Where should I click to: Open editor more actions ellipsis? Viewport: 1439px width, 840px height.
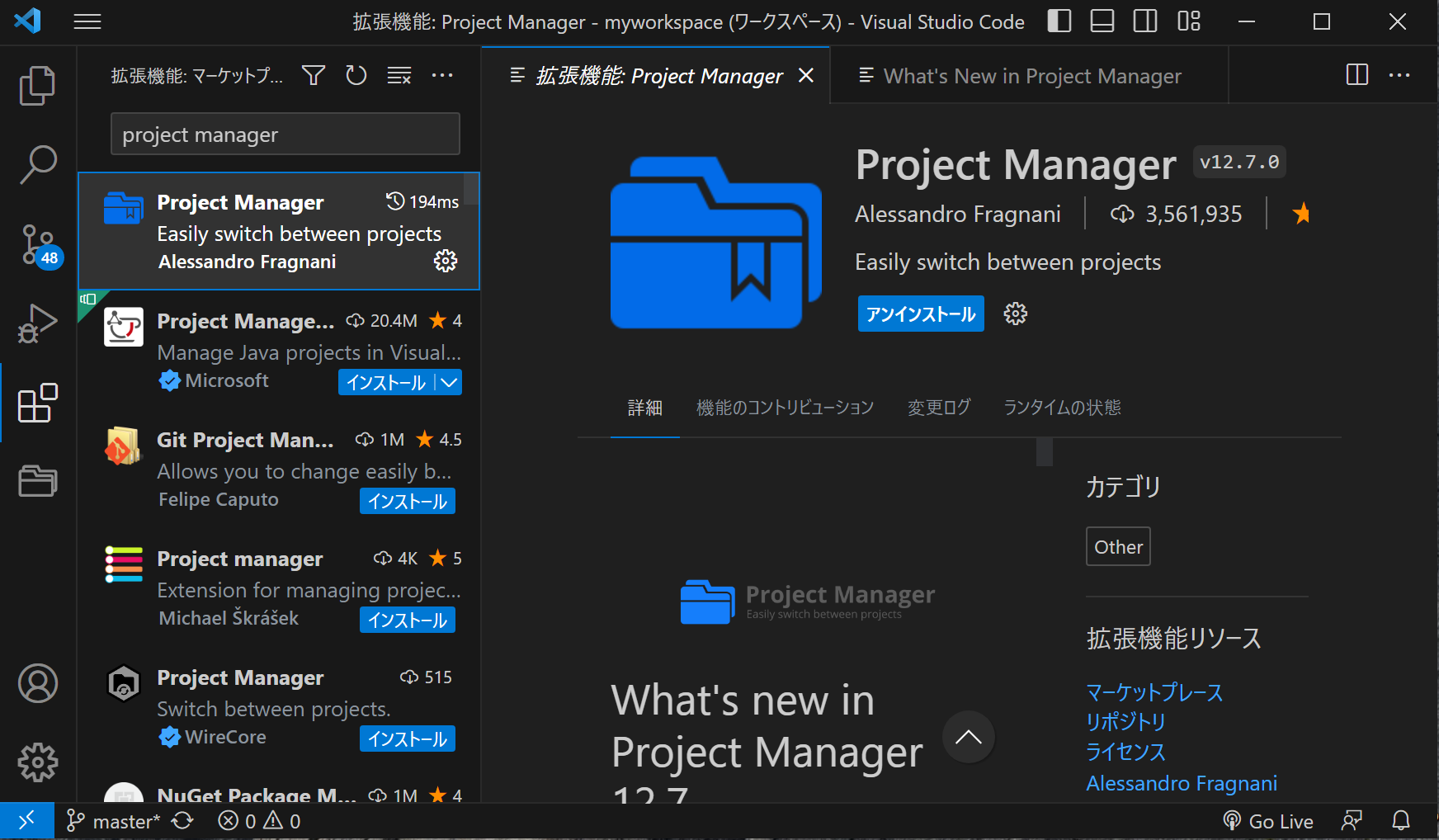pos(1399,75)
